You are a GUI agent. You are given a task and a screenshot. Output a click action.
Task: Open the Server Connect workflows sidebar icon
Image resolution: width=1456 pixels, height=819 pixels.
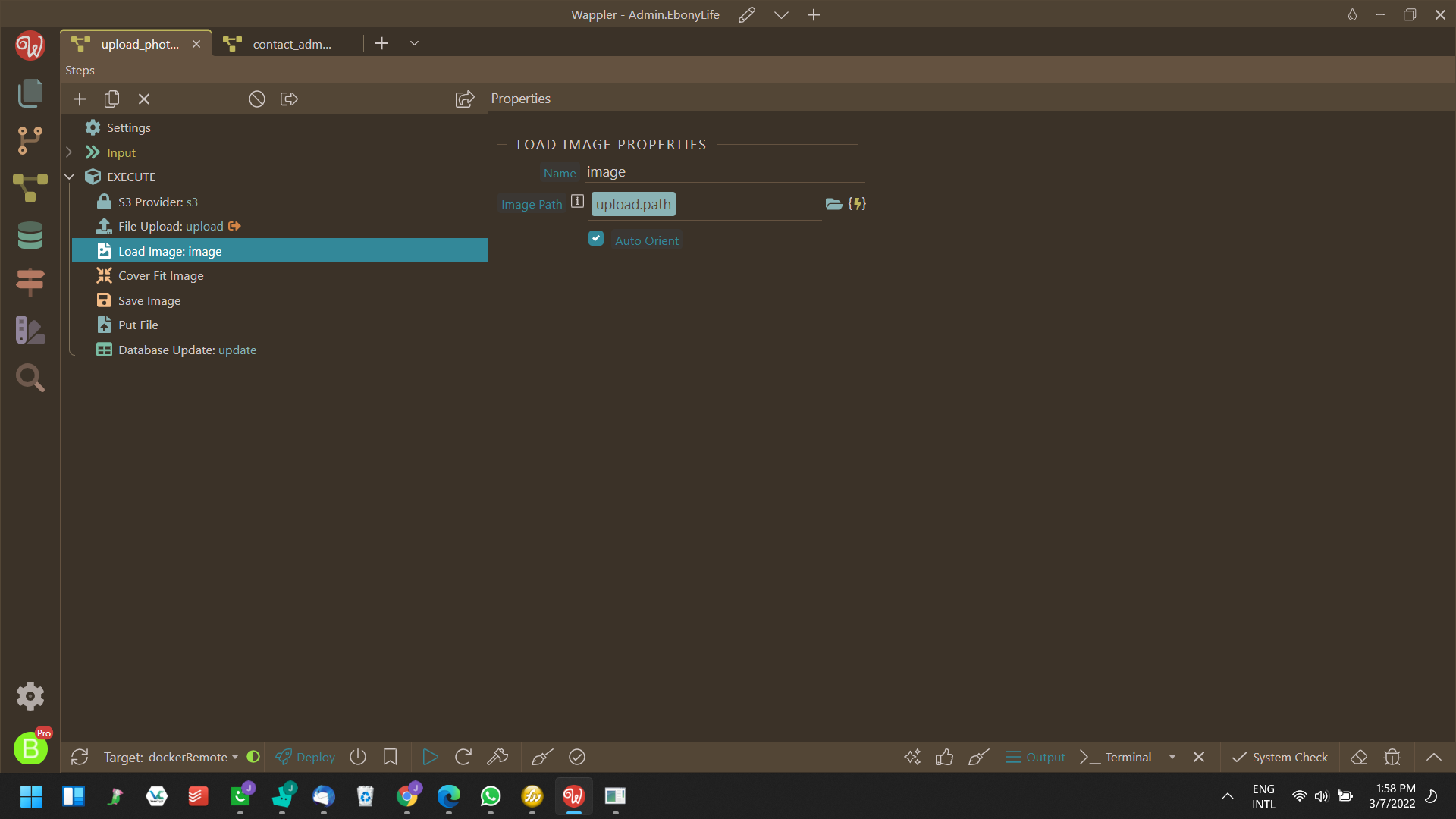30,187
